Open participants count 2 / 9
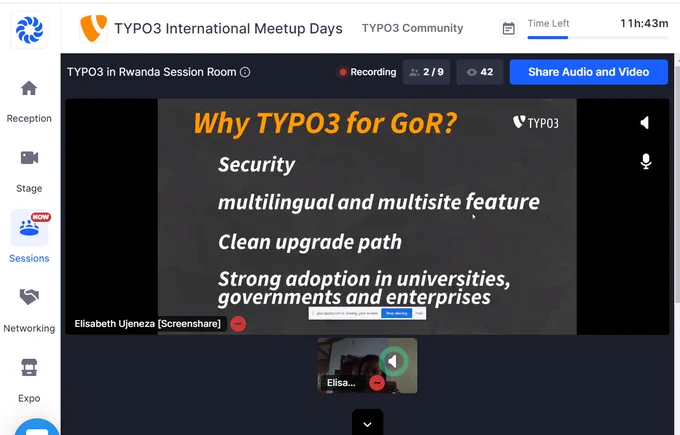The width and height of the screenshot is (680, 435). click(426, 72)
